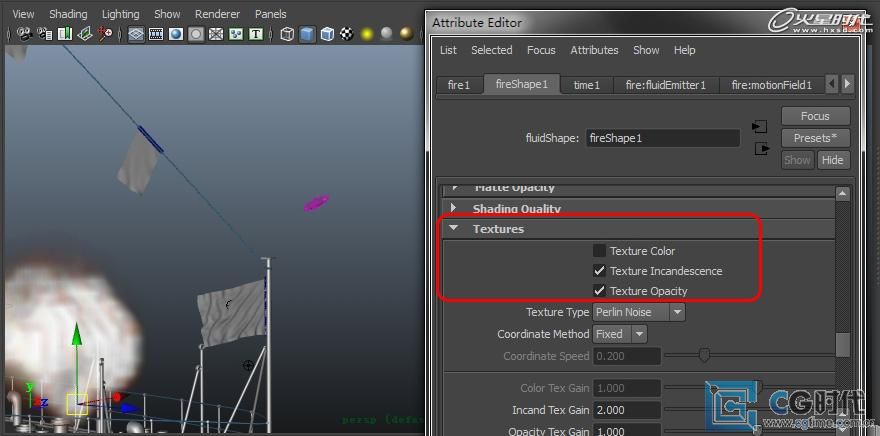Click the Select Camera icon in the viewport toolbar
This screenshot has height=436, width=880.
click(24, 34)
